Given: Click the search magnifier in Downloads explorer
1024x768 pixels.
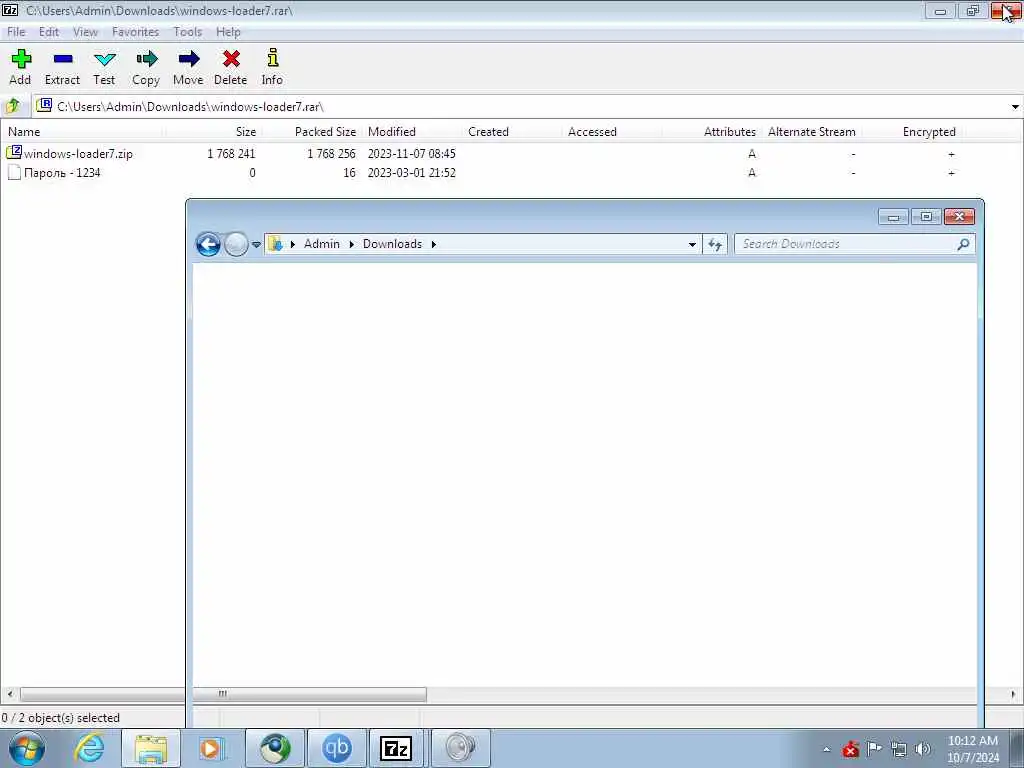Looking at the screenshot, I should coord(963,244).
